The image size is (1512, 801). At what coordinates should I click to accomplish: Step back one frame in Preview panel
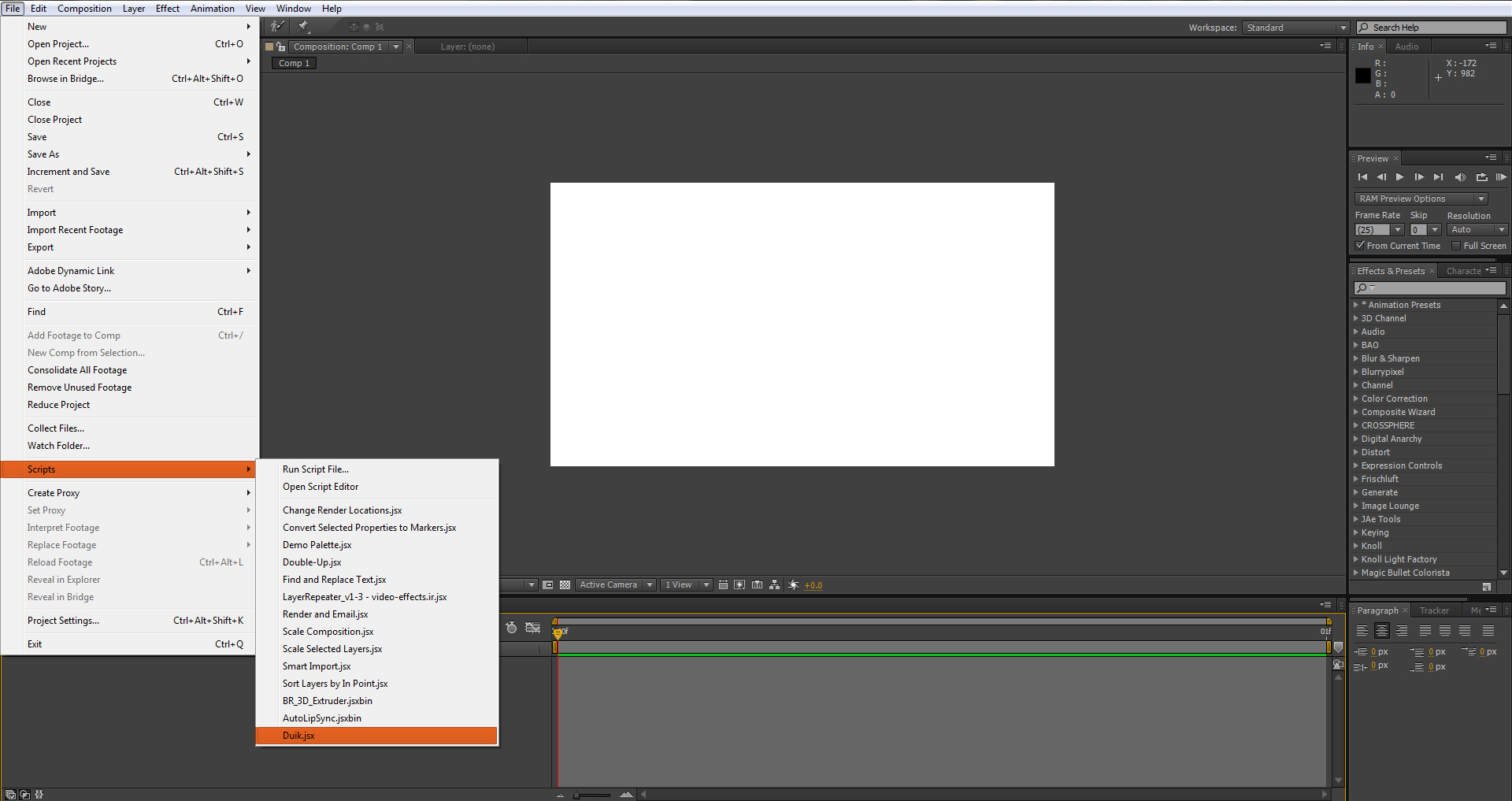tap(1381, 177)
